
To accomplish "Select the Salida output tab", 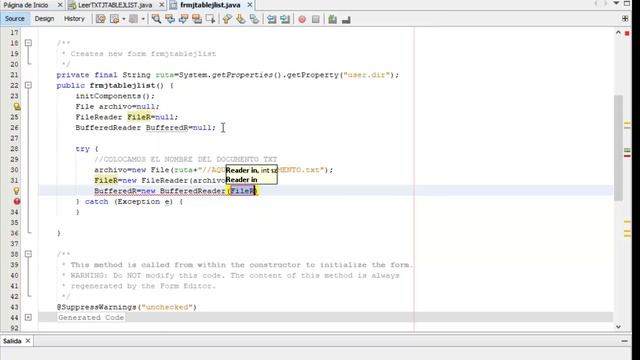I will pos(12,341).
